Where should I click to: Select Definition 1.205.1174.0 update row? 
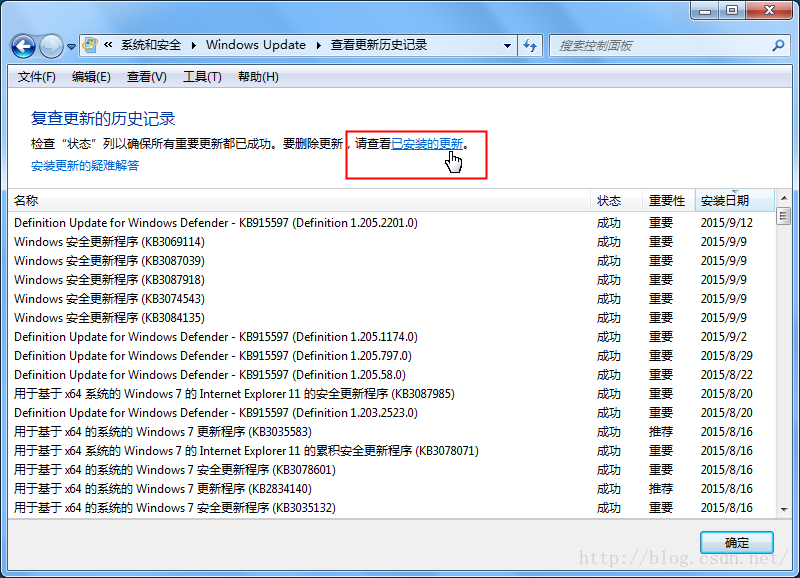[392, 337]
